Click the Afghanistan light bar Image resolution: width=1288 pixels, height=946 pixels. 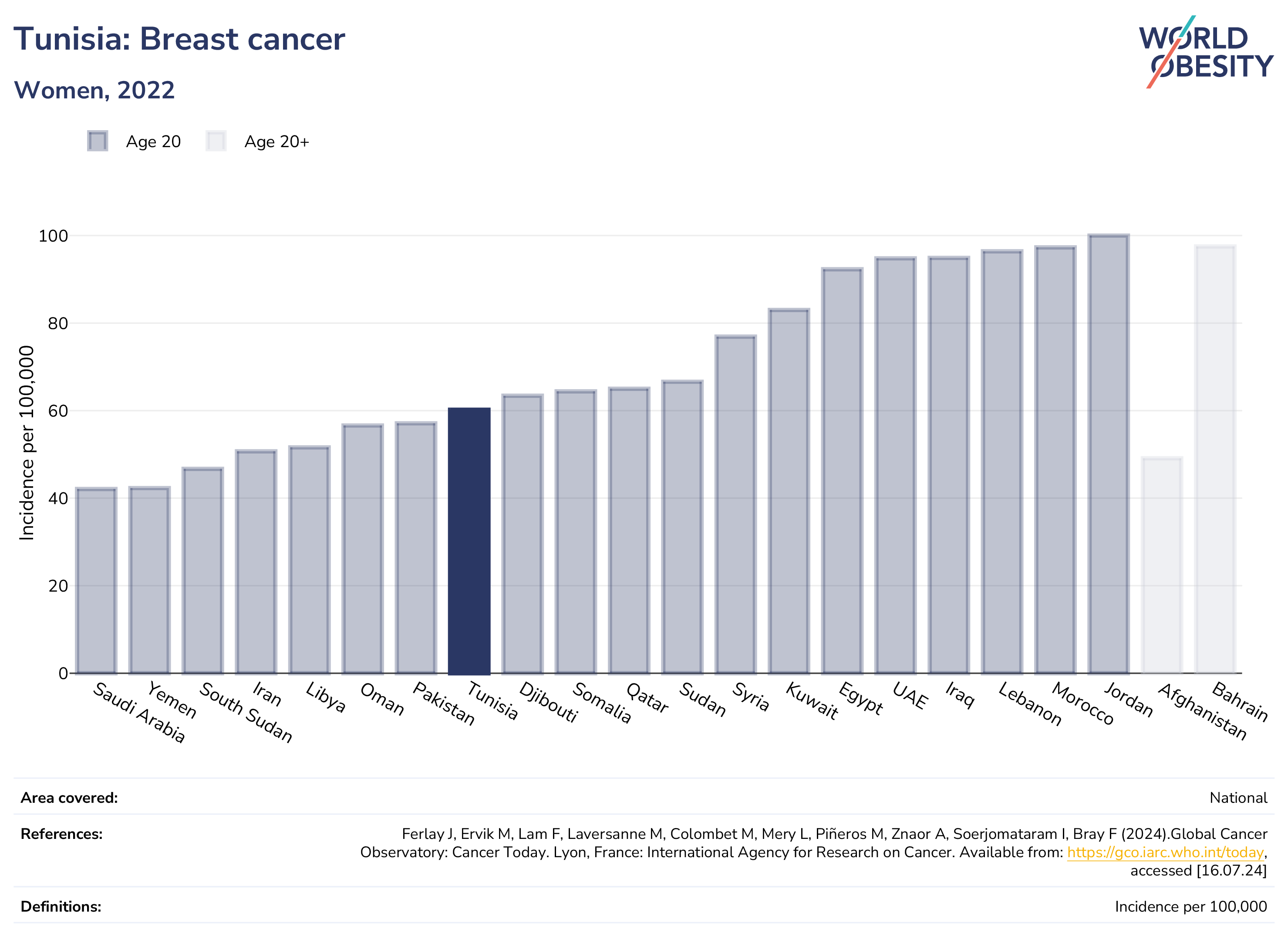click(1162, 565)
